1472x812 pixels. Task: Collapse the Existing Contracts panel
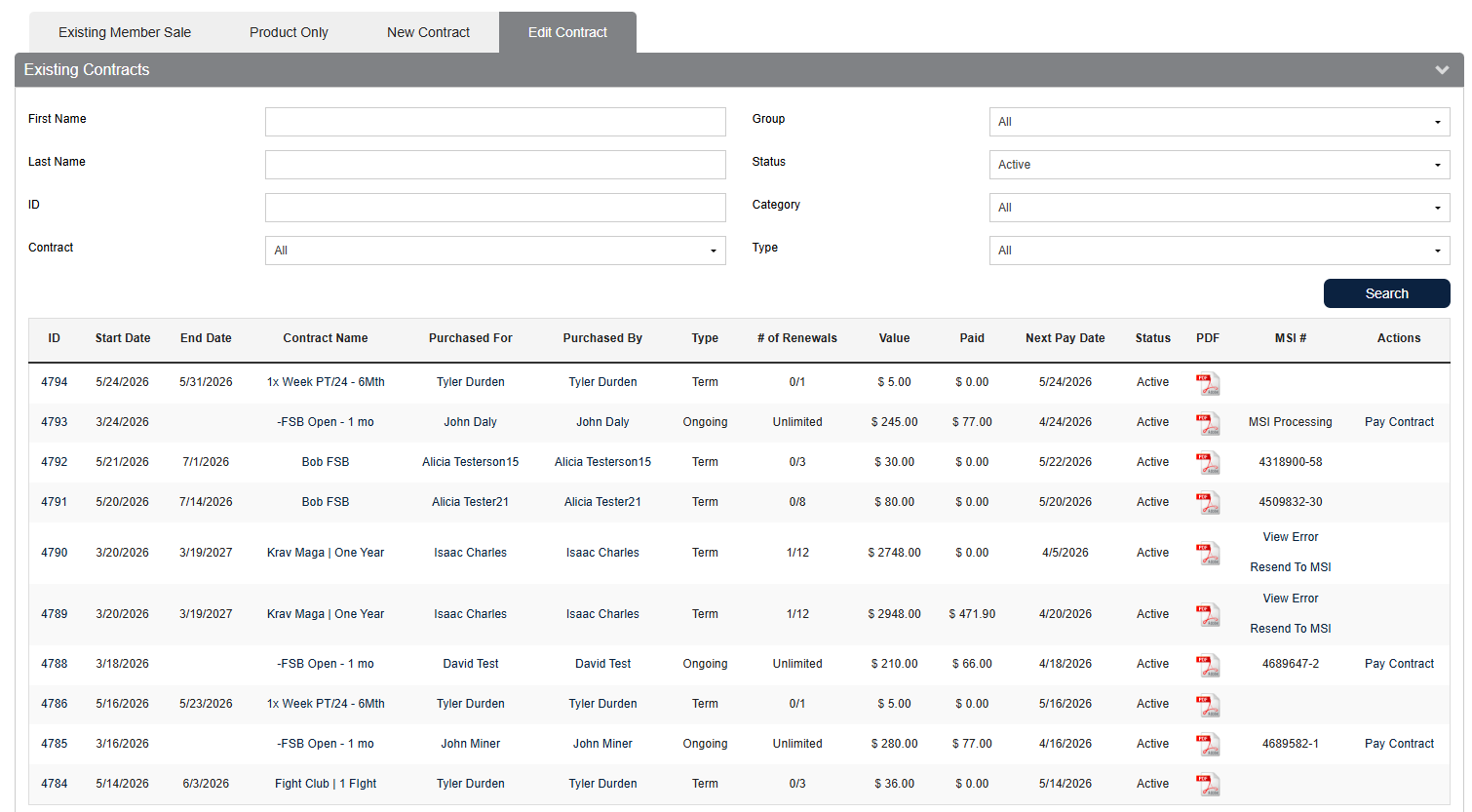(x=1442, y=70)
